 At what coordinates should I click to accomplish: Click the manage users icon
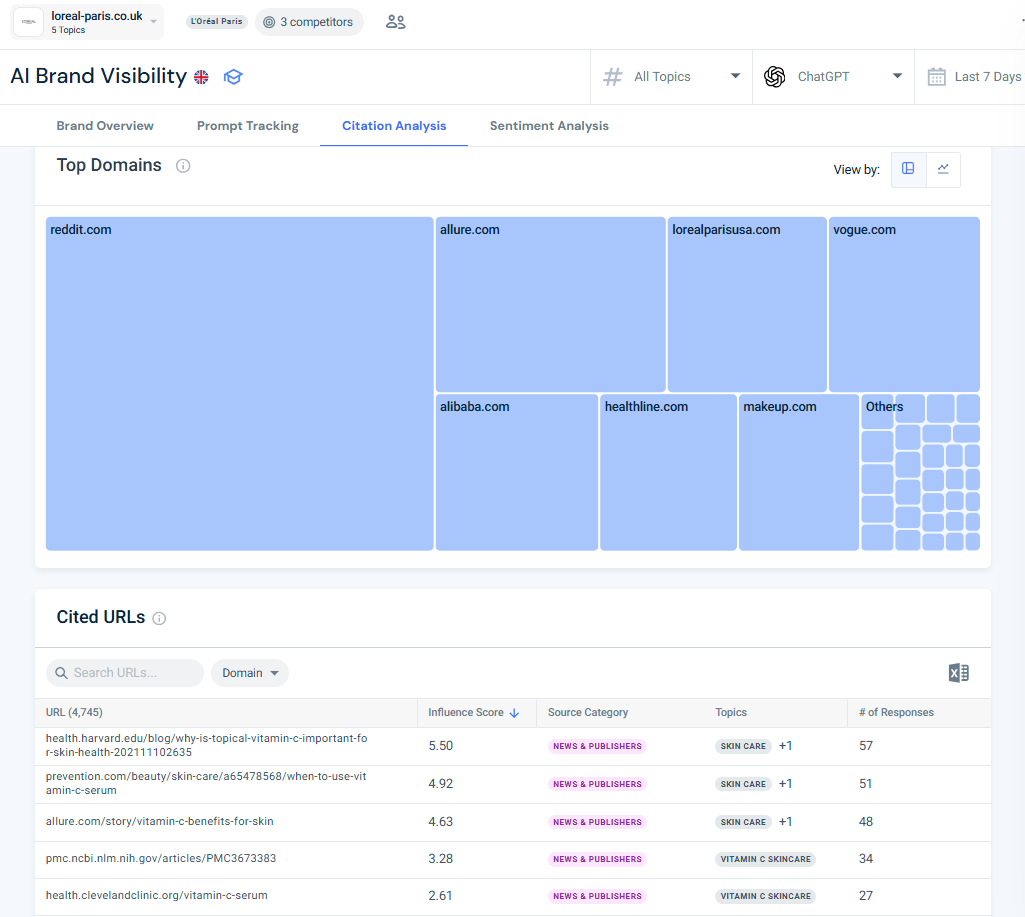point(395,22)
